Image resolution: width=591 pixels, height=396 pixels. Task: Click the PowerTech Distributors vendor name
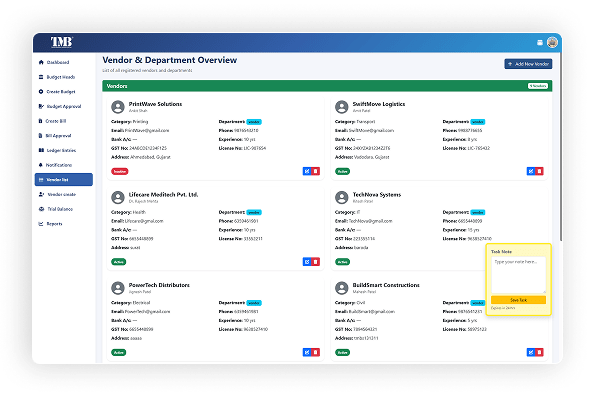click(x=159, y=285)
